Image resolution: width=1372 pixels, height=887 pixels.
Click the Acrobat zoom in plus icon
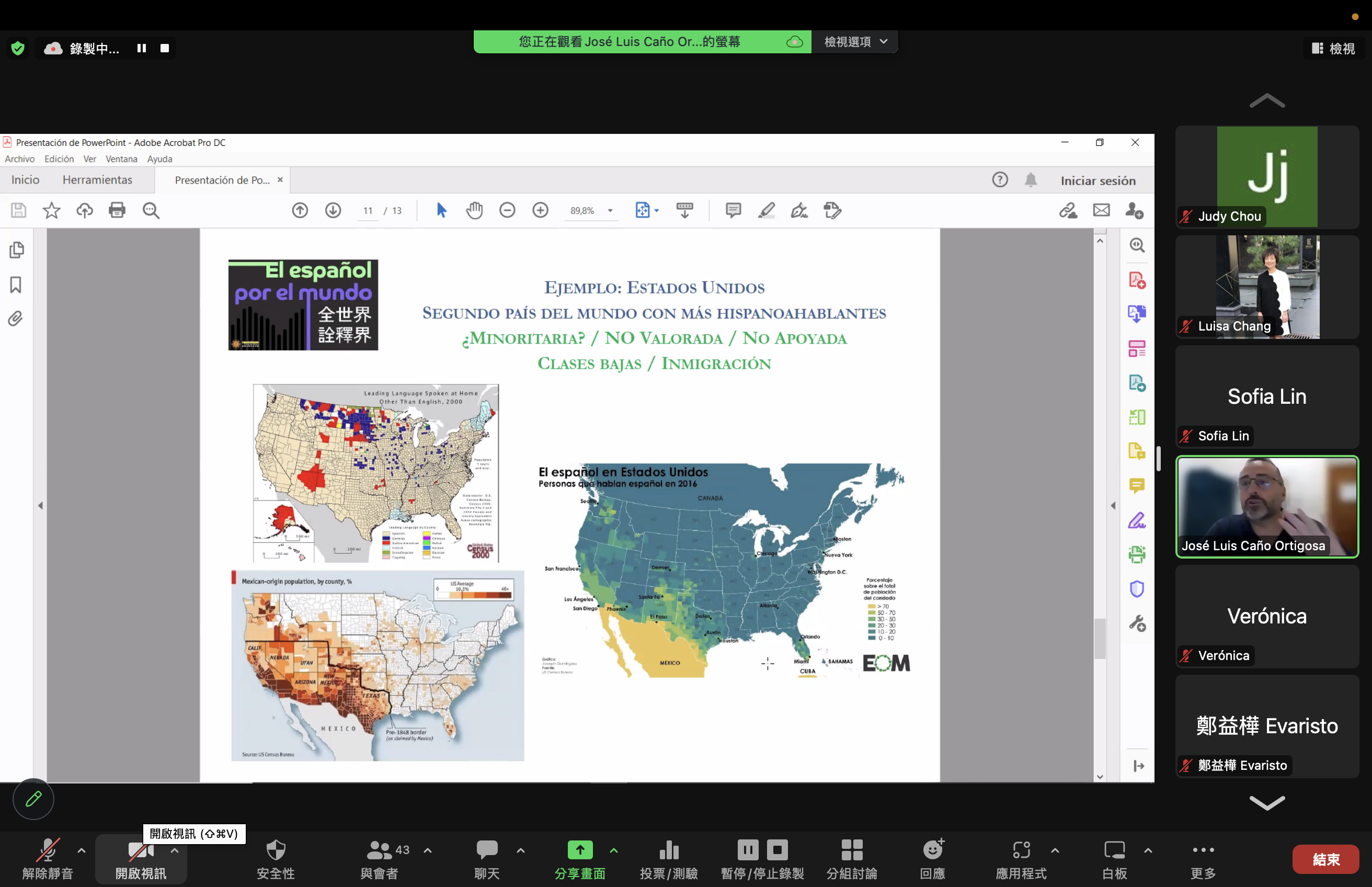(x=540, y=210)
